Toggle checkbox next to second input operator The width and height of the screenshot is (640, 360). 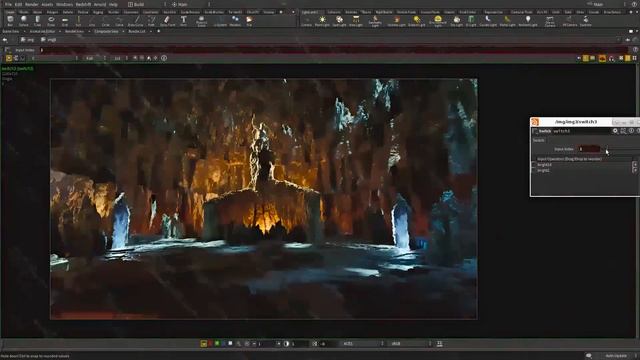tap(534, 170)
